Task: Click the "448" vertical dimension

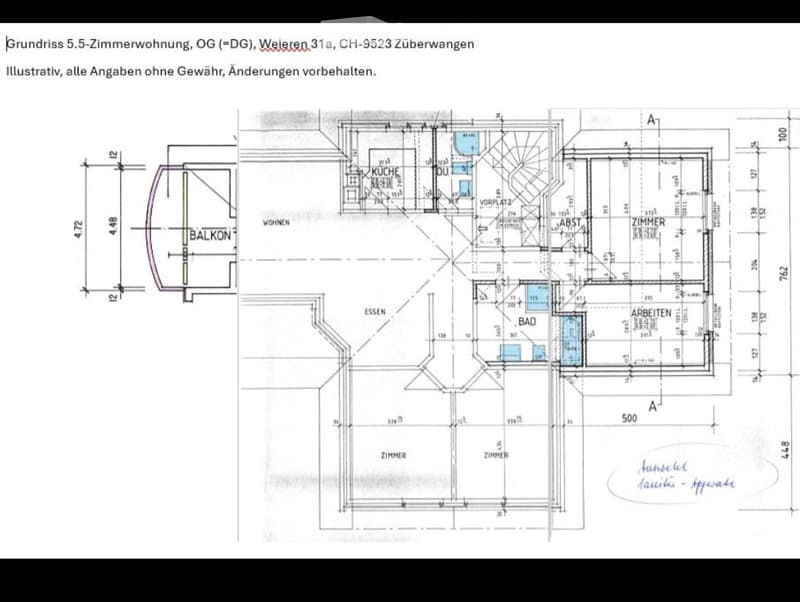Action: tap(786, 450)
